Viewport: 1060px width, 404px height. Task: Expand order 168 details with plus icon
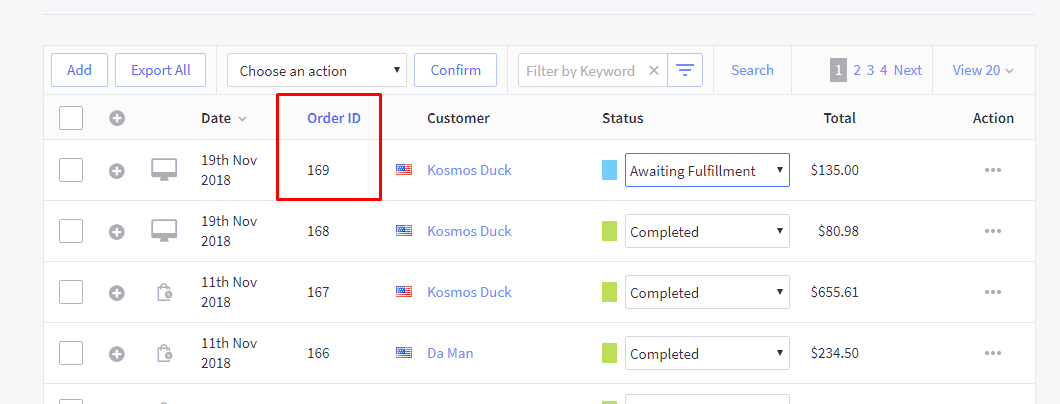point(117,232)
